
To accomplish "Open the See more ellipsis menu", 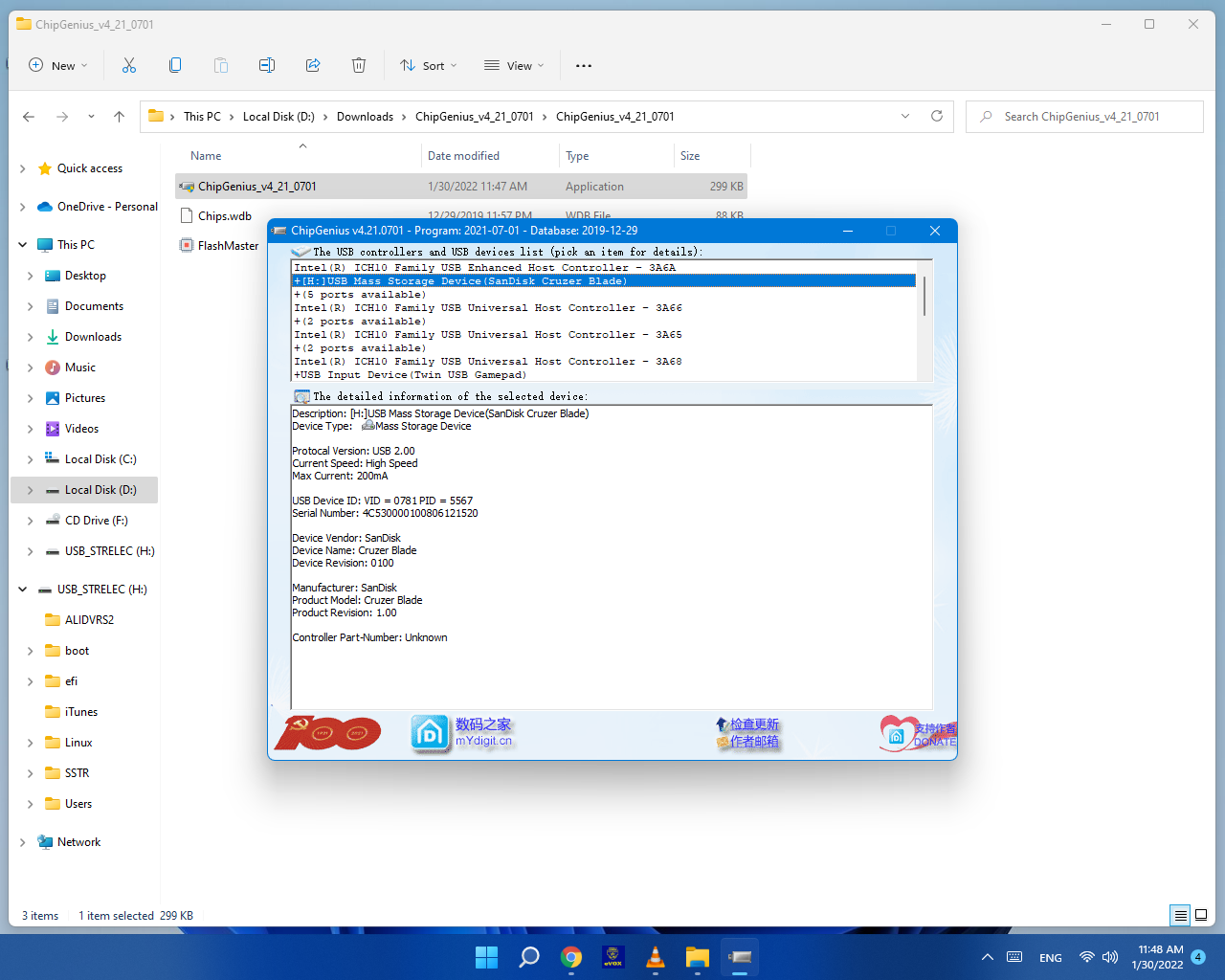I will (584, 65).
